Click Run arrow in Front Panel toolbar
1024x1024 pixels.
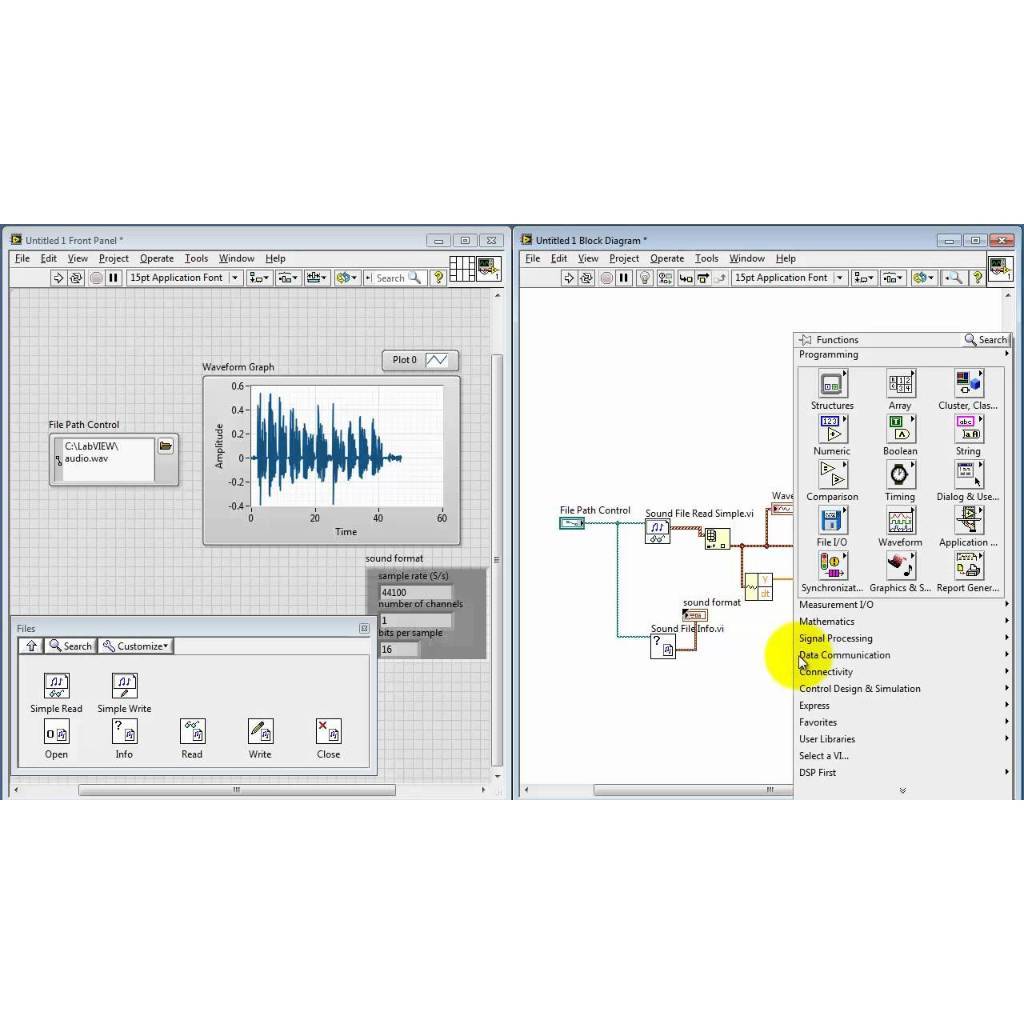click(58, 278)
